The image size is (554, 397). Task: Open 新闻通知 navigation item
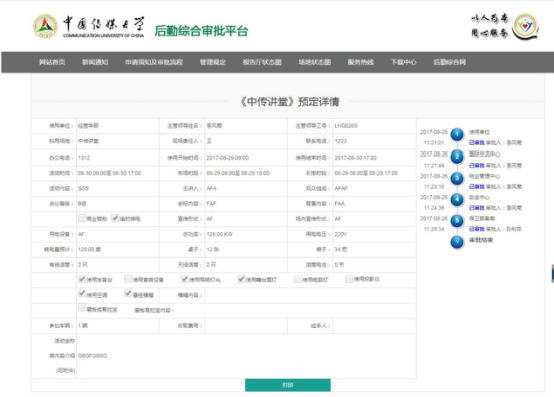click(95, 62)
